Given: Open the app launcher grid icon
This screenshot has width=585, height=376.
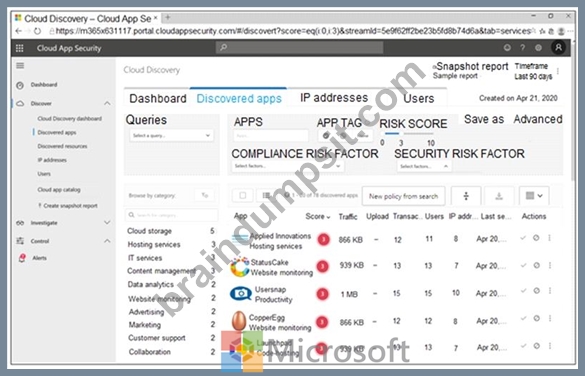Looking at the screenshot, I should pos(19,48).
